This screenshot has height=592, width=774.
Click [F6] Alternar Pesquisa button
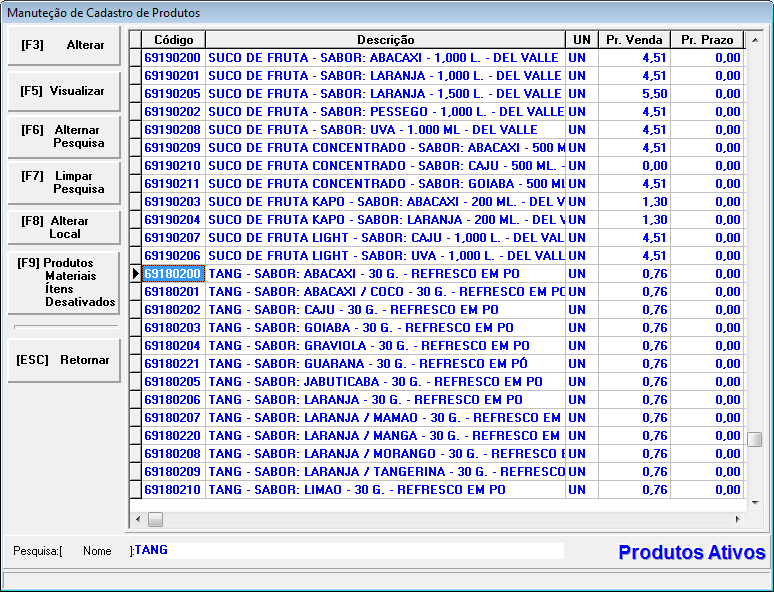[63, 136]
